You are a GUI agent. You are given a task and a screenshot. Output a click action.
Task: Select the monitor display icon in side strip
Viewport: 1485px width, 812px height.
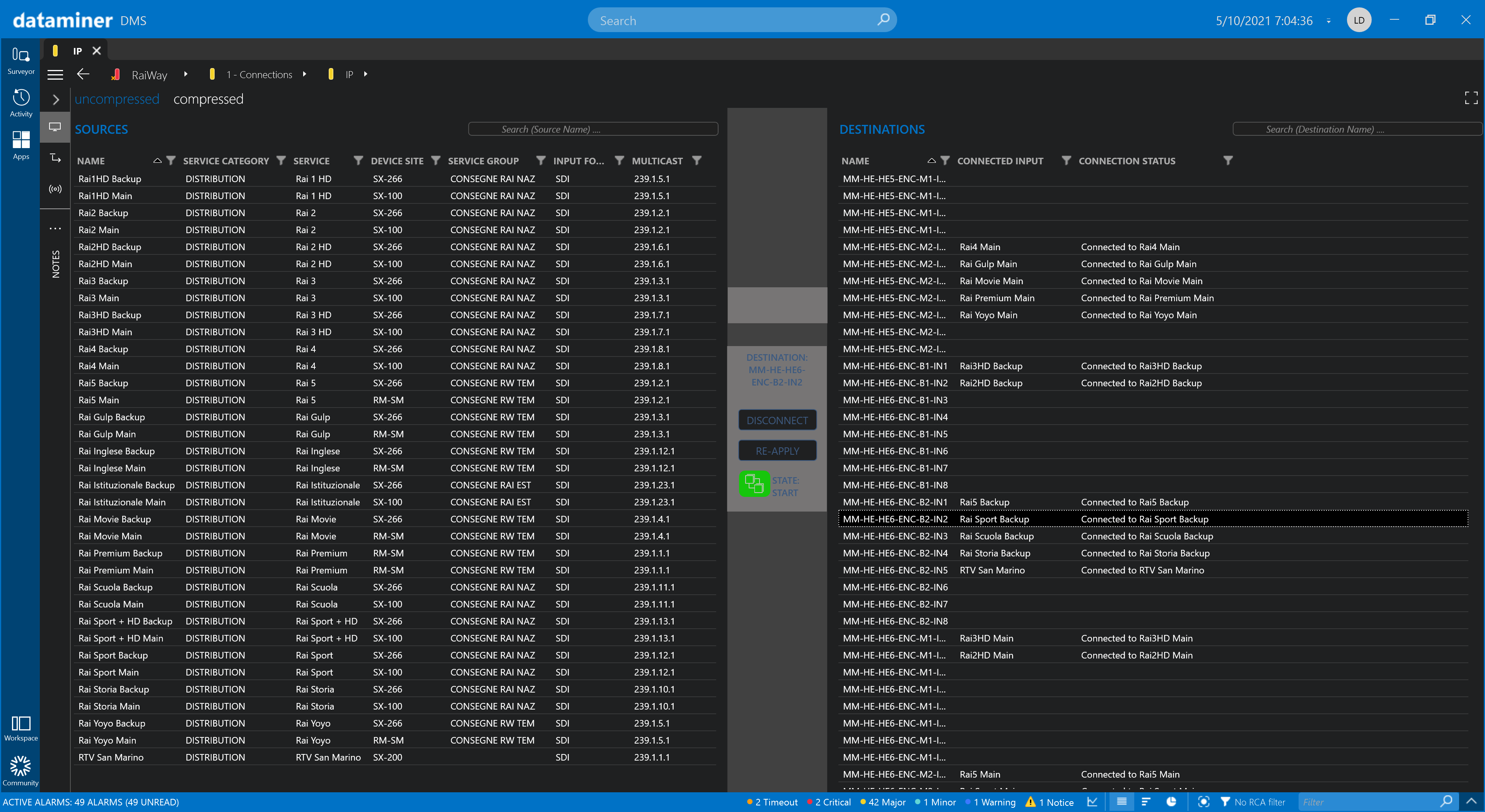coord(55,127)
